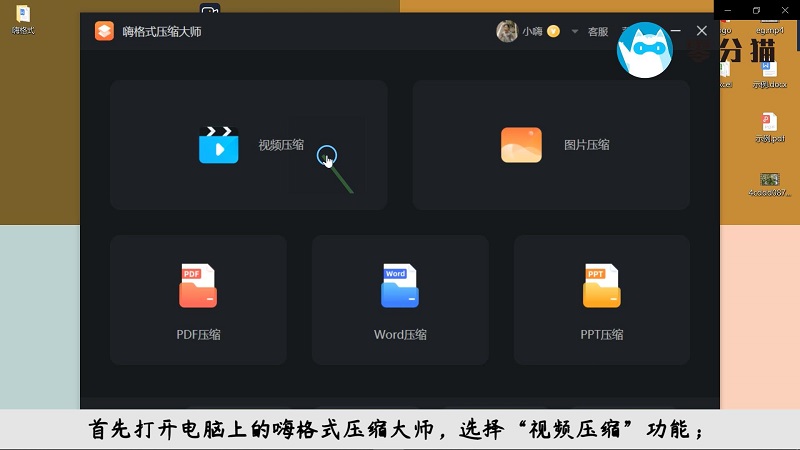
Task: Open the 嗨格式 desktop shortcut
Action: point(23,17)
